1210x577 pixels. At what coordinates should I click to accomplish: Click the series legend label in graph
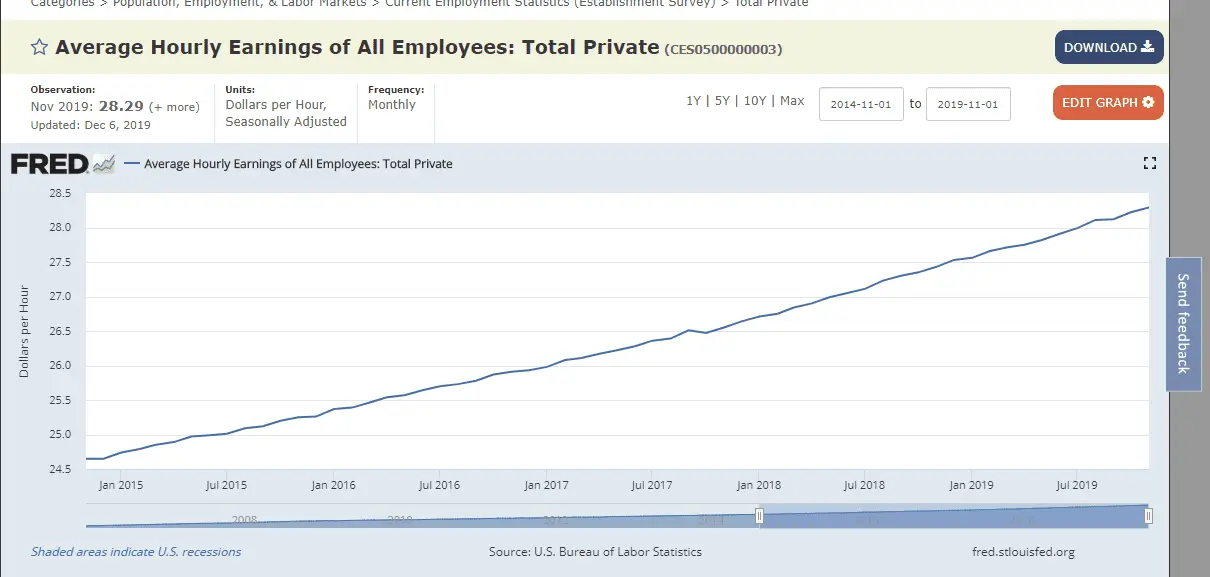(298, 164)
